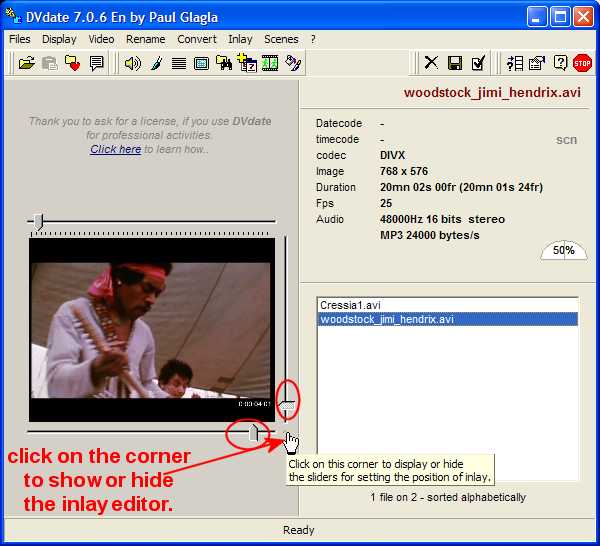The image size is (600, 546).
Task: Click the speech bubble comment icon
Action: point(96,63)
